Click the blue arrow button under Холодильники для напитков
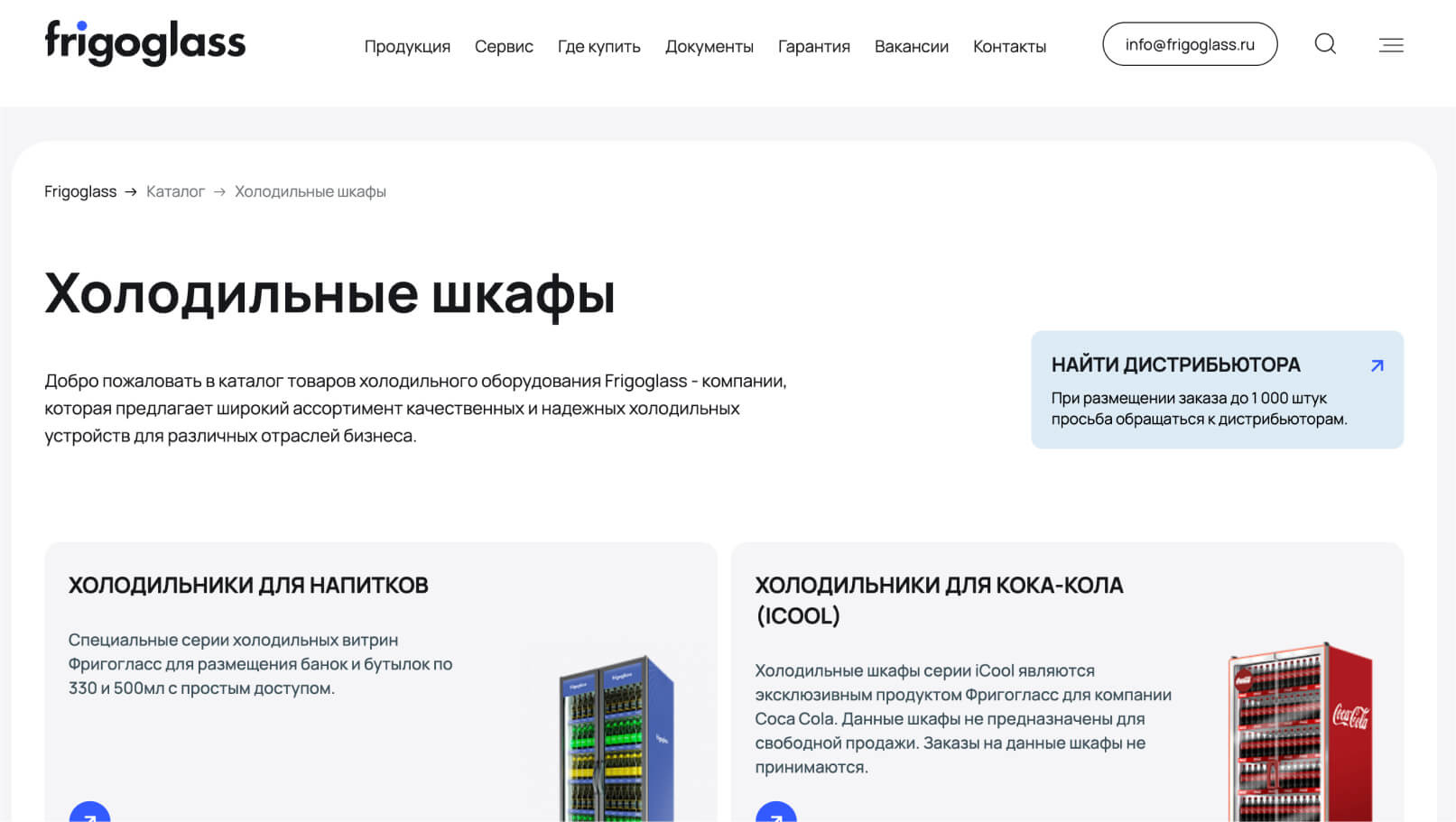Screen dimensions: 1456x822 [x=89, y=812]
